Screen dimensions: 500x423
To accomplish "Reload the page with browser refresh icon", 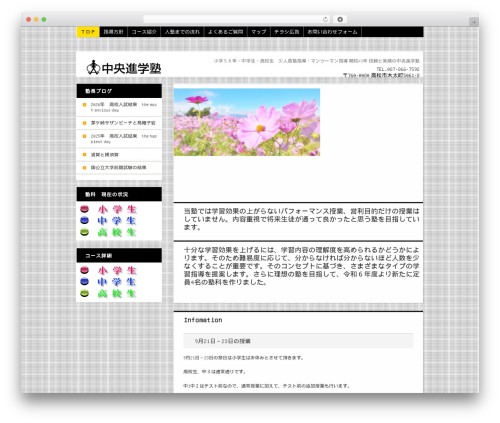I will (x=325, y=19).
